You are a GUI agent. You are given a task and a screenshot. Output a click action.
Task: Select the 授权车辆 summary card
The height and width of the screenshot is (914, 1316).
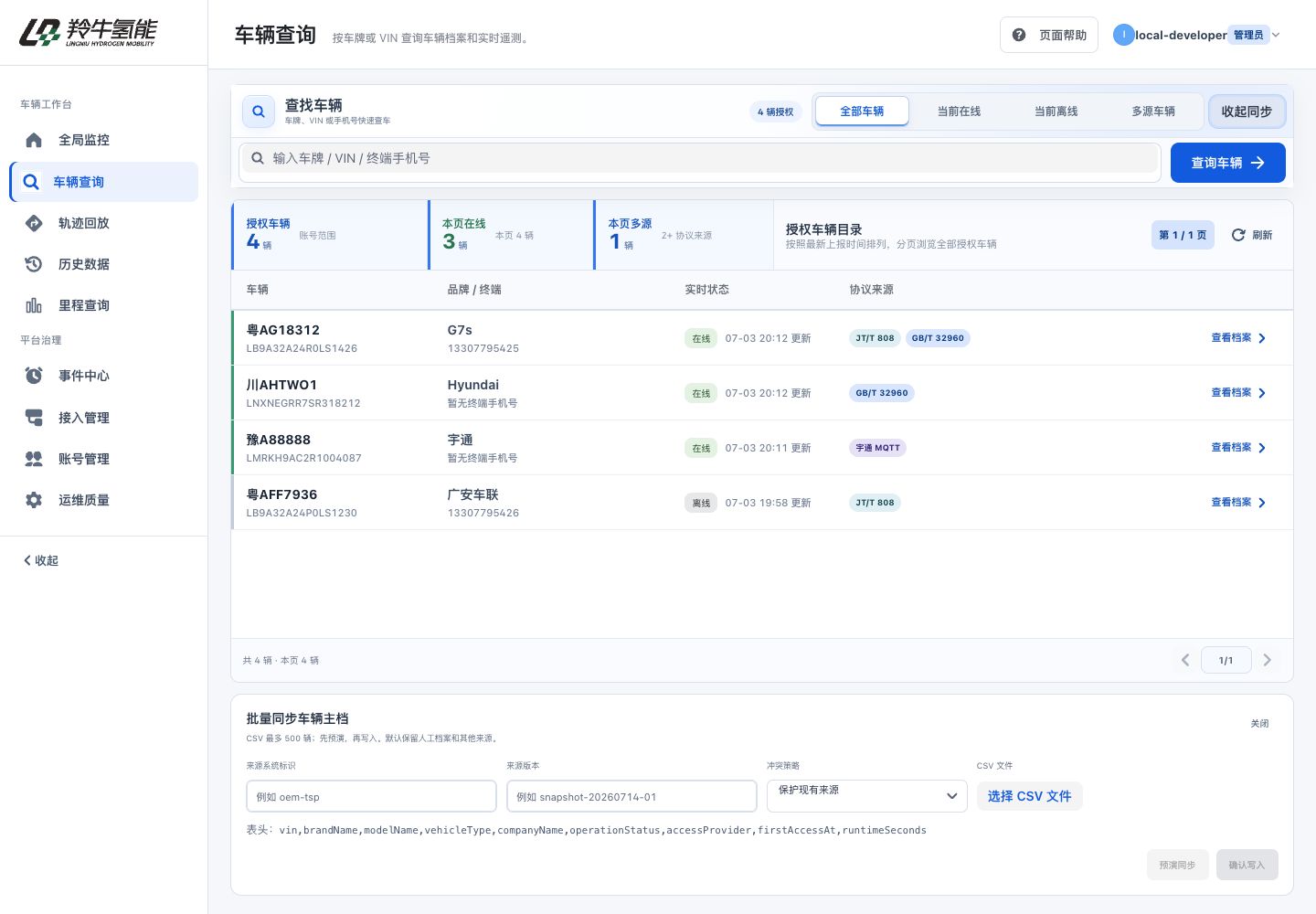330,235
